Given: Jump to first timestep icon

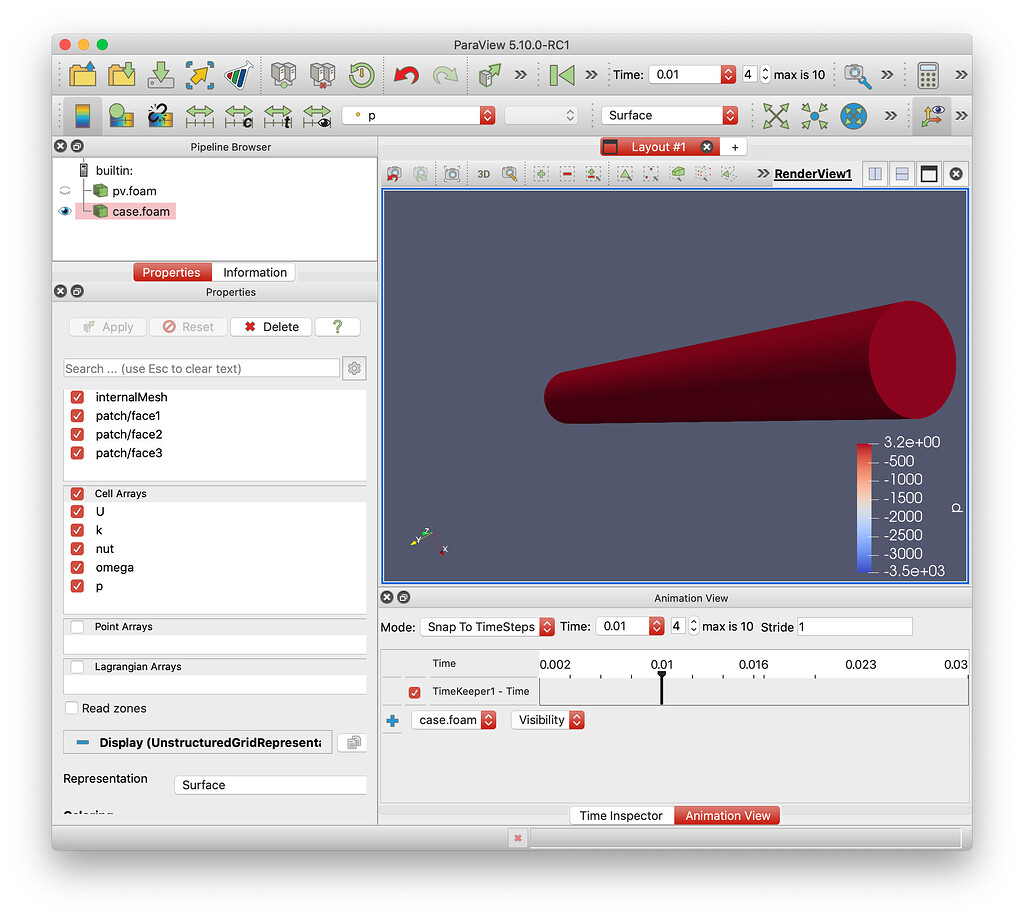Looking at the screenshot, I should click(561, 75).
